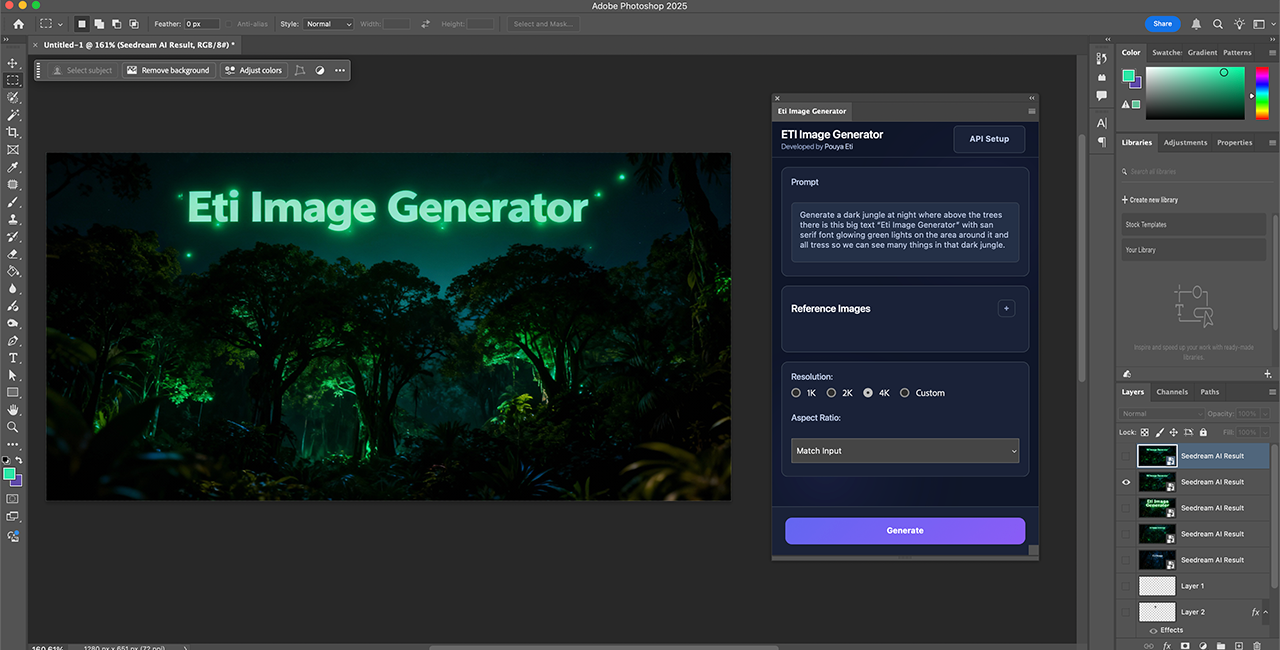1280x650 pixels.
Task: Select the Crop tool
Action: pyautogui.click(x=13, y=132)
